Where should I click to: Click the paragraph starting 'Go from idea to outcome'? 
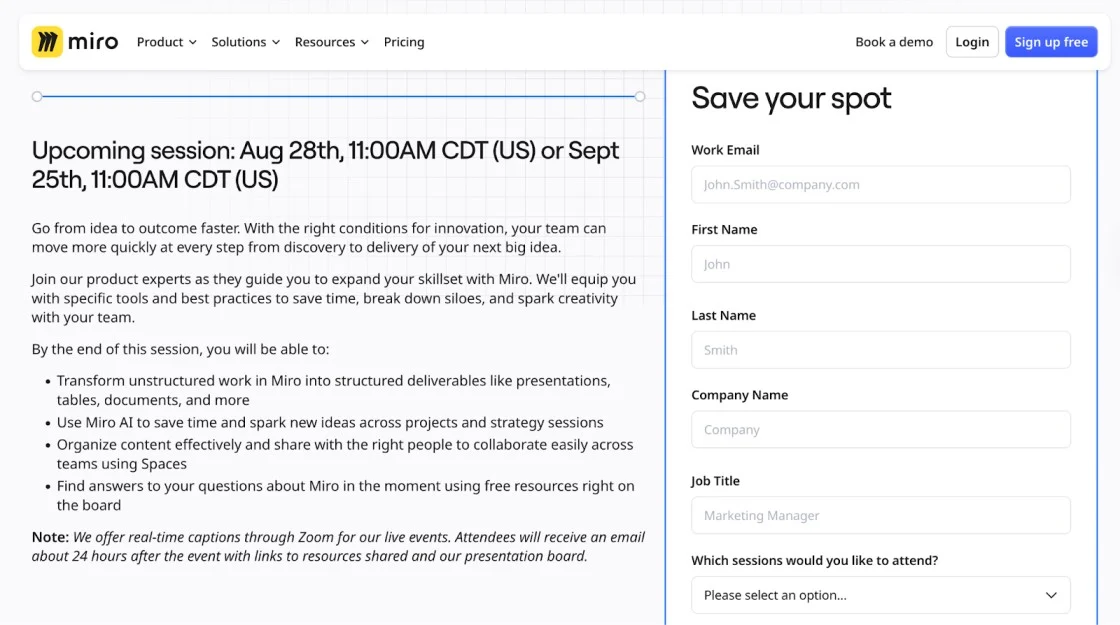(x=319, y=238)
